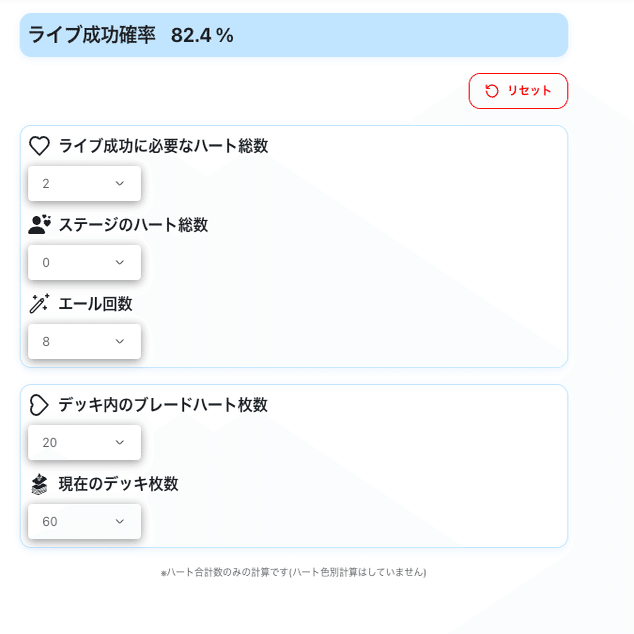The width and height of the screenshot is (634, 634).
Task: Click the ライブ成功に必要なハート総数 label
Action: (163, 146)
